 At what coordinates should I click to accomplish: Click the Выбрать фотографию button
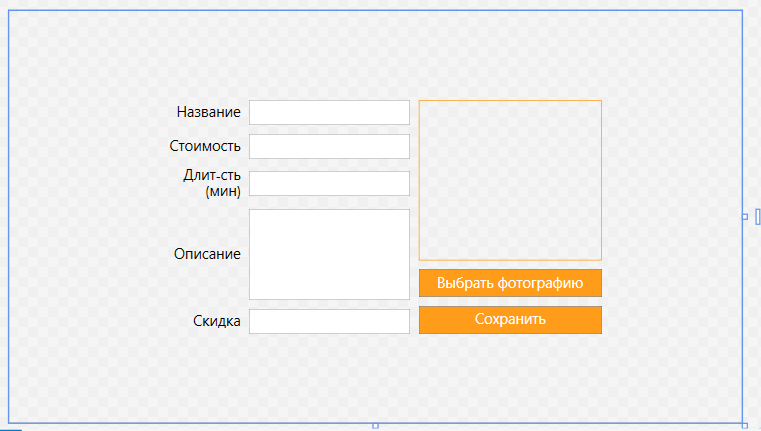point(510,283)
